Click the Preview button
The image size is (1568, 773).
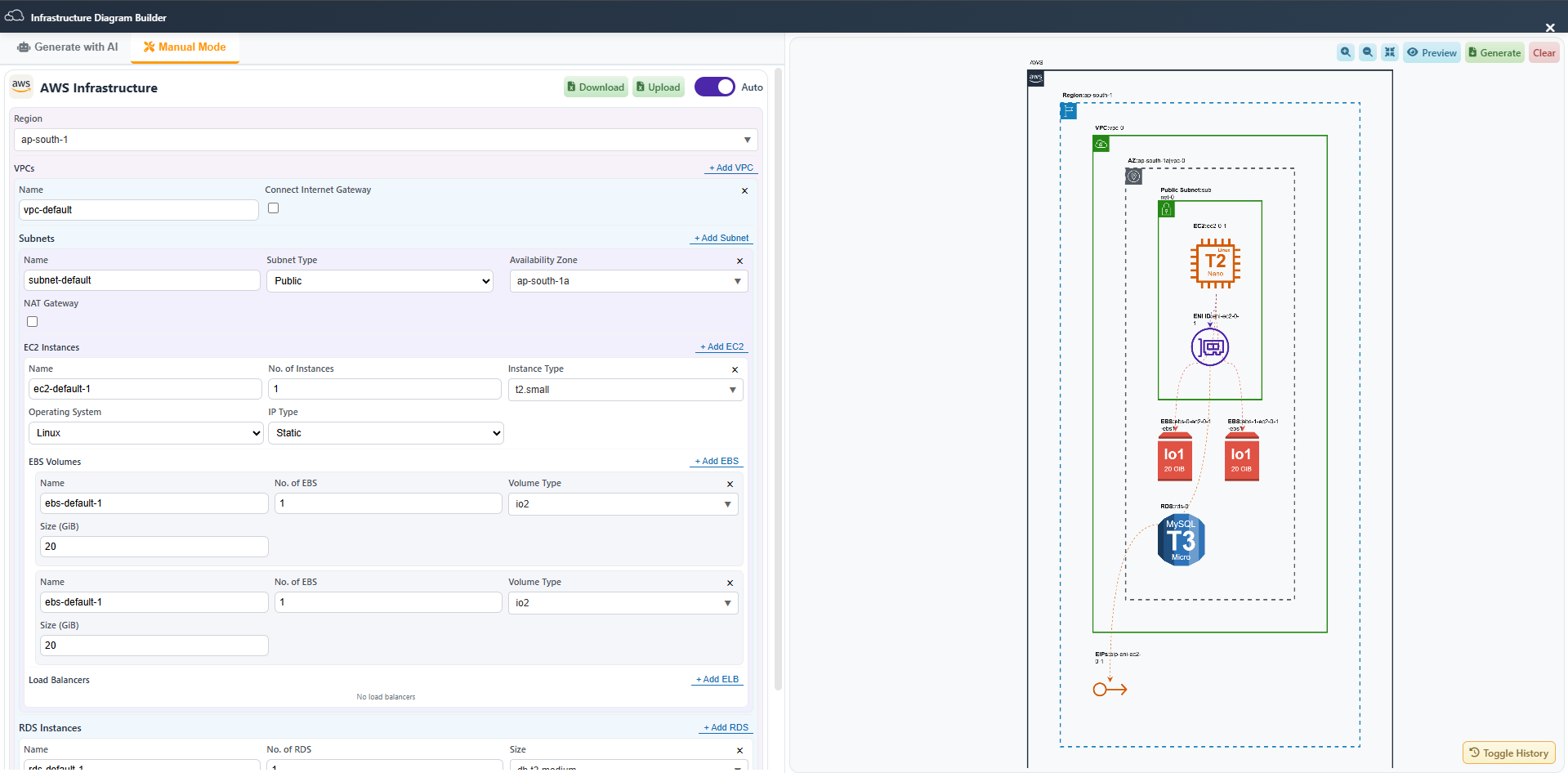pyautogui.click(x=1432, y=53)
